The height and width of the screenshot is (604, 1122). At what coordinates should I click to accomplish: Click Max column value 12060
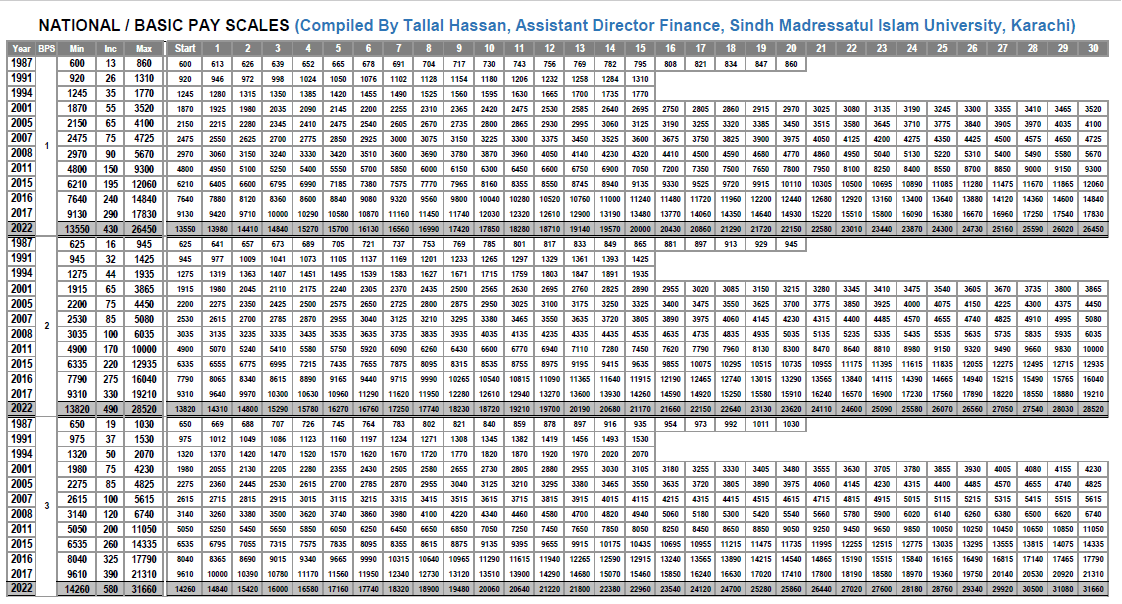pos(144,183)
